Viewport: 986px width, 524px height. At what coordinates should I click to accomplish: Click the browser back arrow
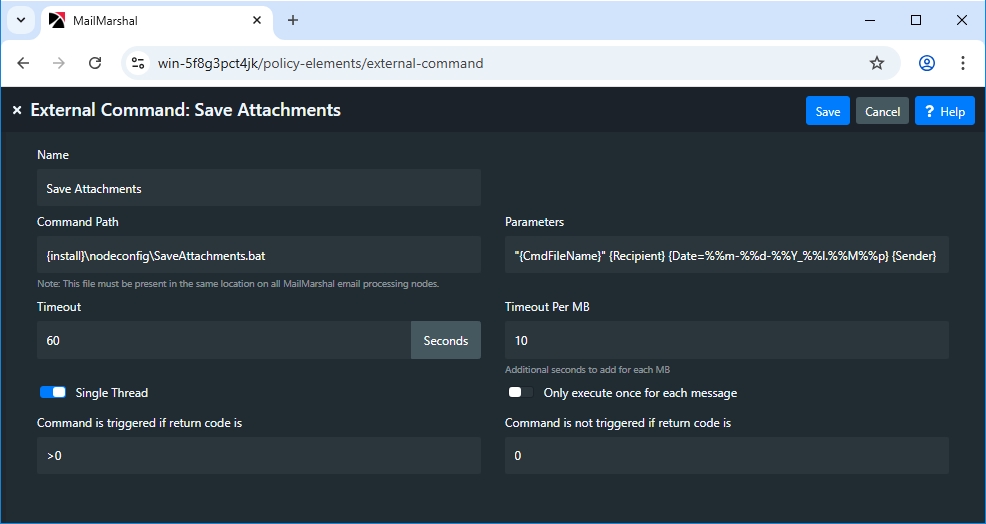pos(24,63)
